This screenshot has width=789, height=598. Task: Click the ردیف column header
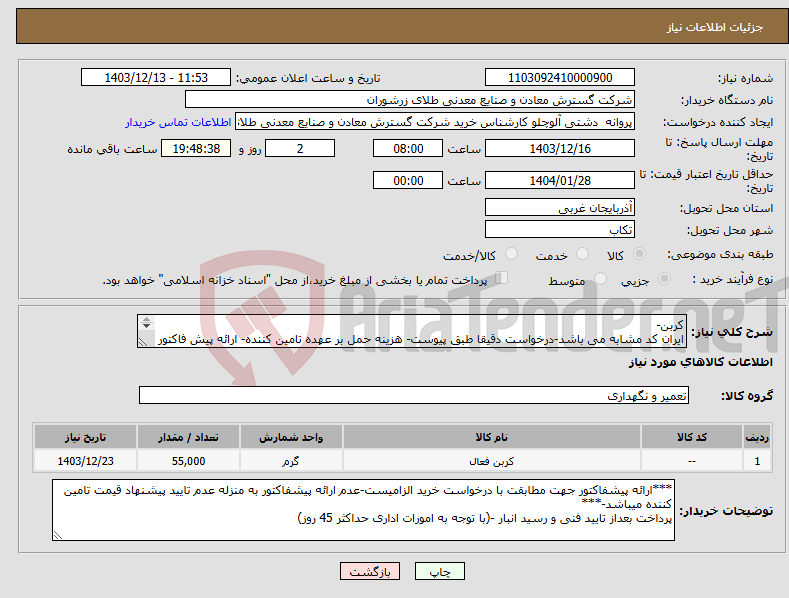[757, 437]
